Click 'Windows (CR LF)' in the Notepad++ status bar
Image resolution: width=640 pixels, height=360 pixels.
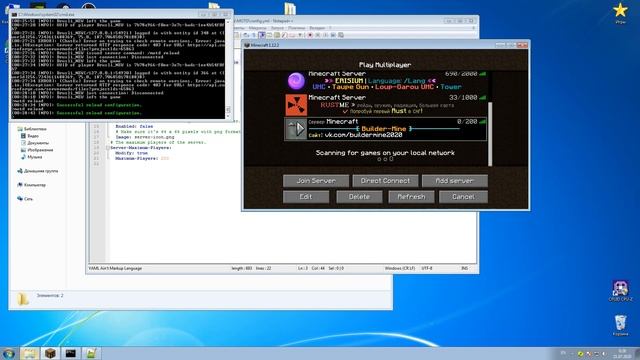400,268
